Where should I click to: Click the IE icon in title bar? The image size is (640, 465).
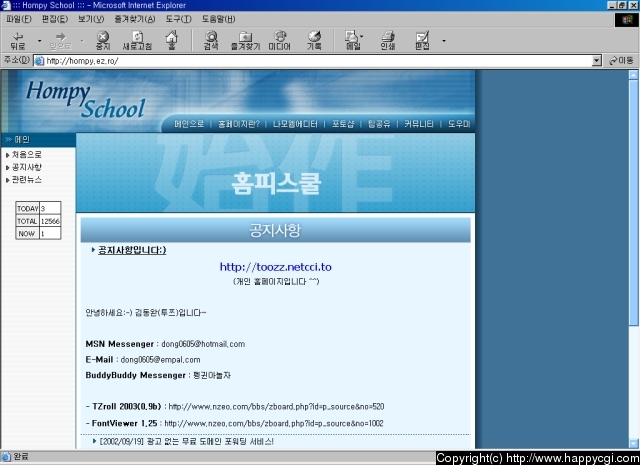click(x=5, y=5)
